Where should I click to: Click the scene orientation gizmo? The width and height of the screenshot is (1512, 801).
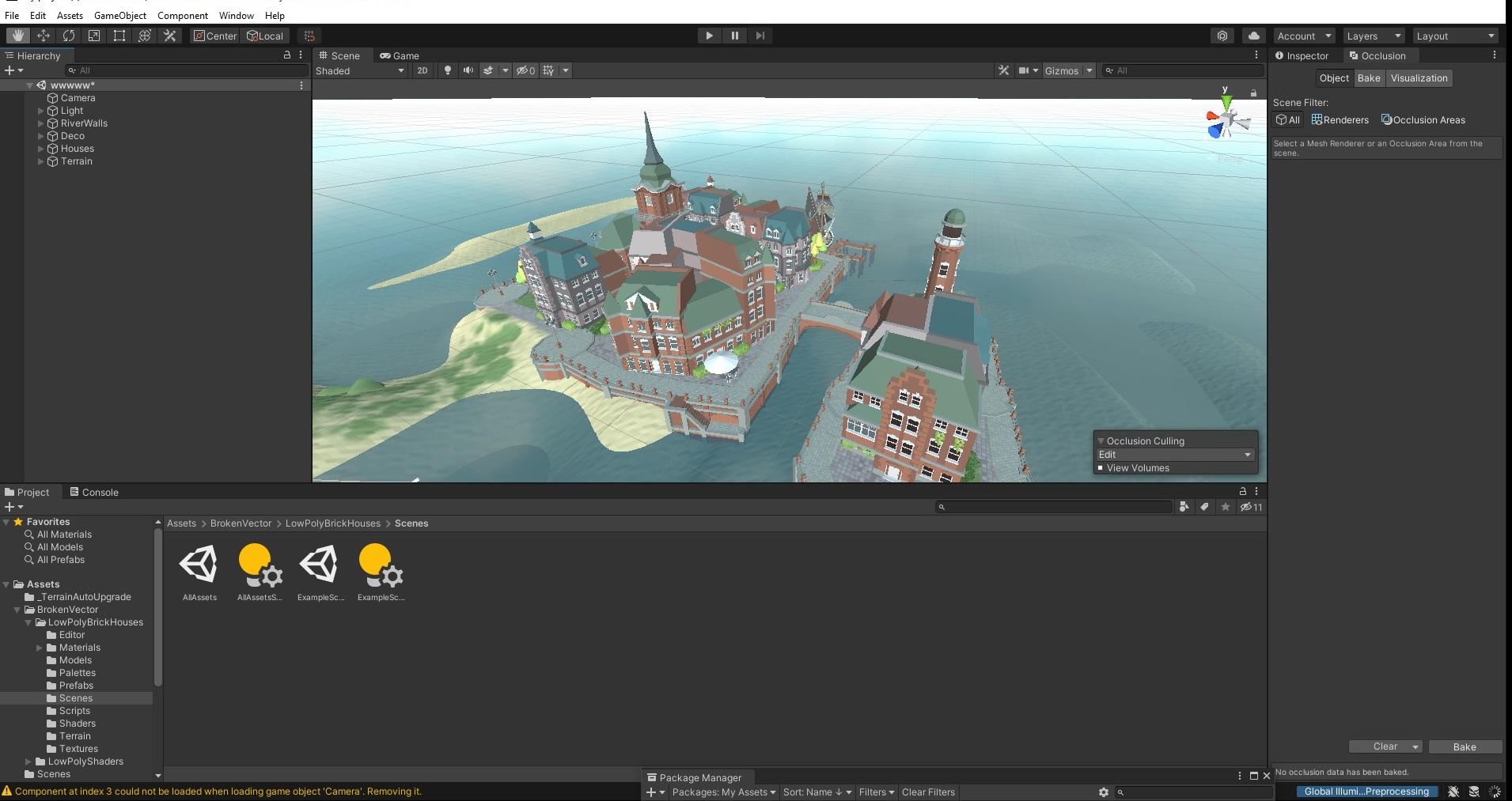tap(1226, 120)
